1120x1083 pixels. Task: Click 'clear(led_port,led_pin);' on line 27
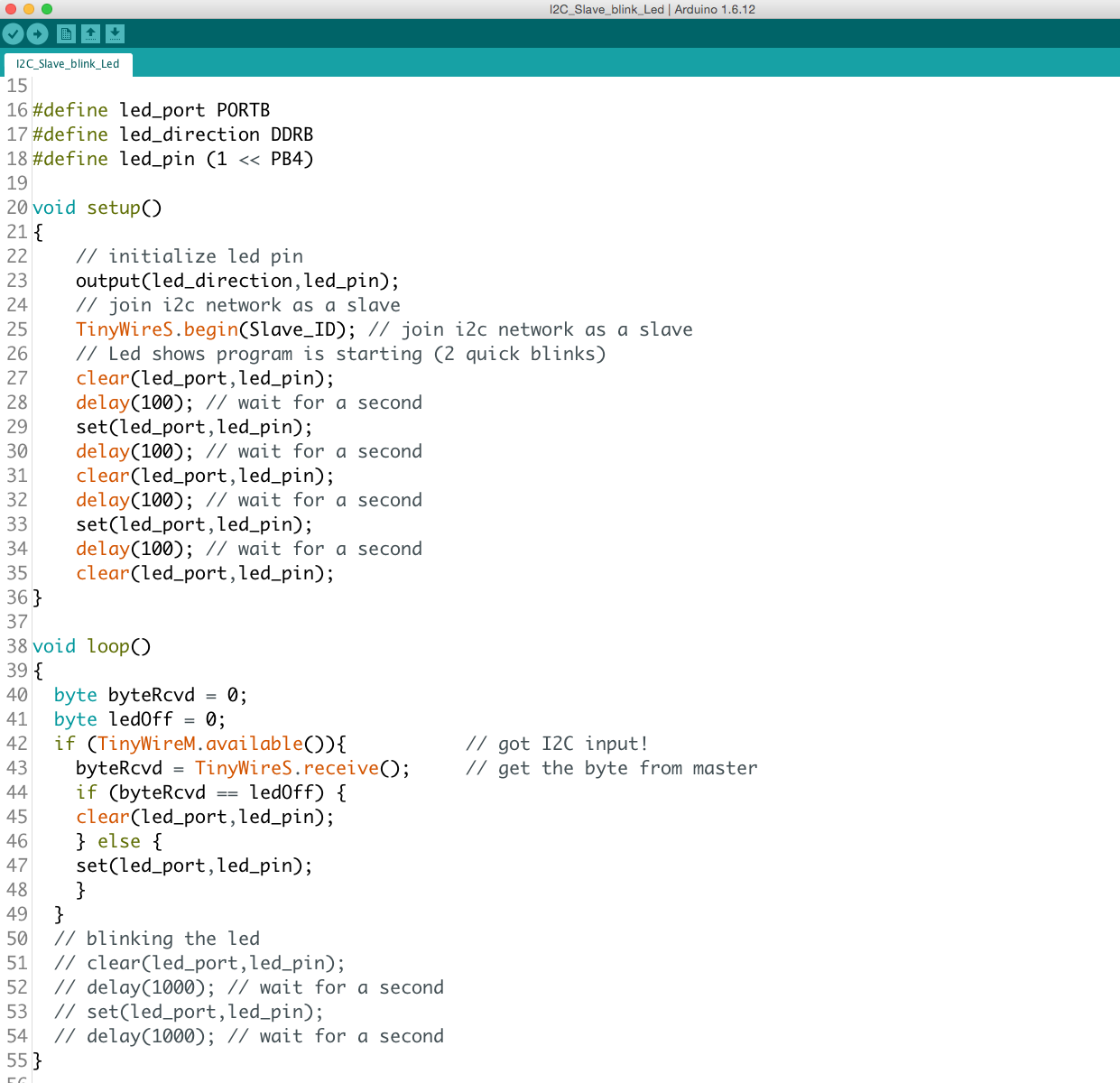pyautogui.click(x=205, y=378)
